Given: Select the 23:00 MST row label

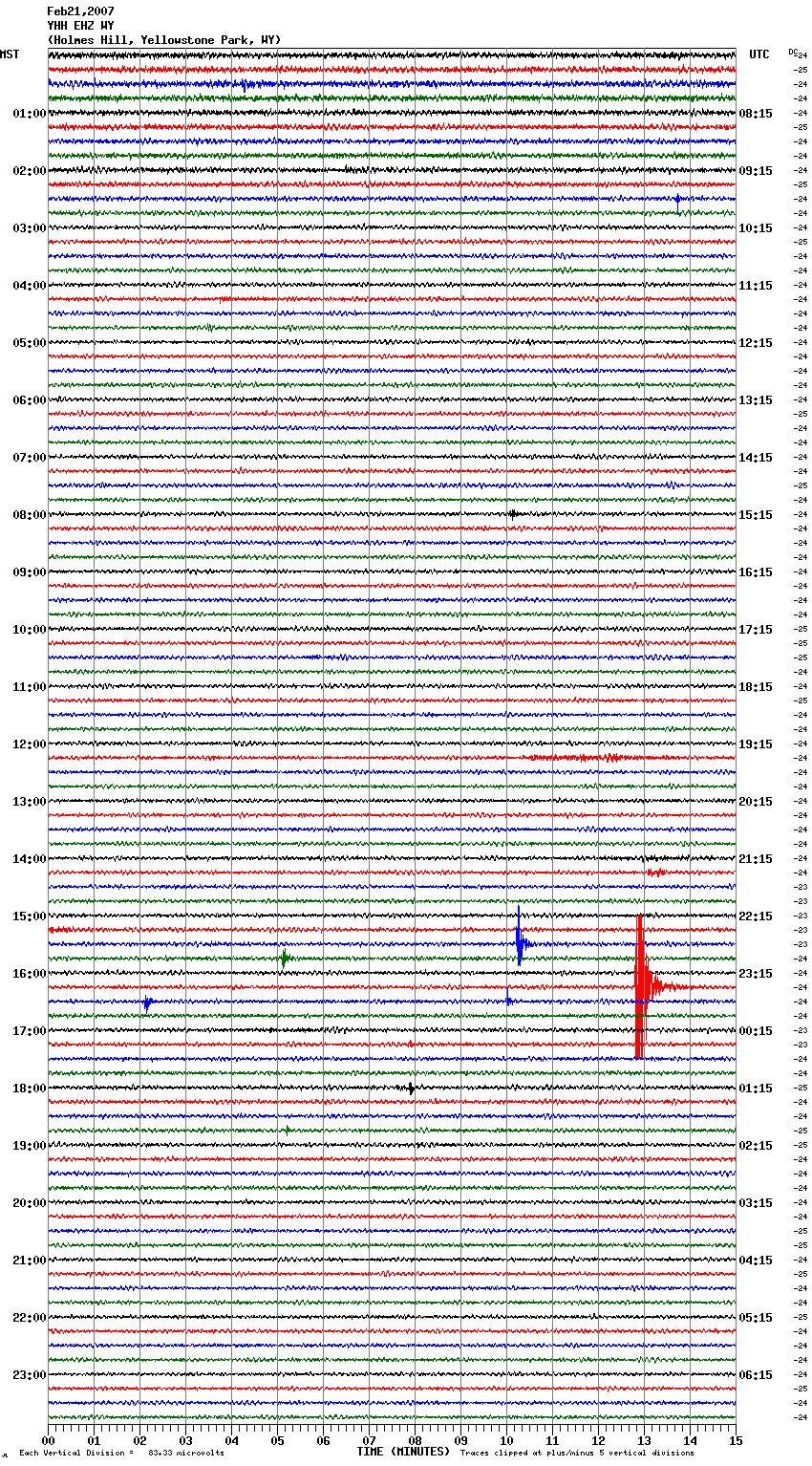Looking at the screenshot, I should tap(29, 1375).
